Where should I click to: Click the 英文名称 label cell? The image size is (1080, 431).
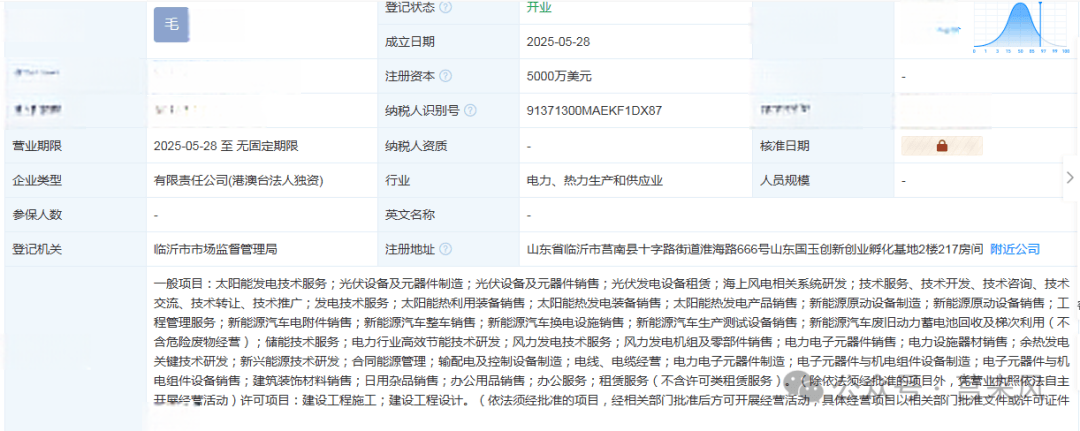(449, 215)
